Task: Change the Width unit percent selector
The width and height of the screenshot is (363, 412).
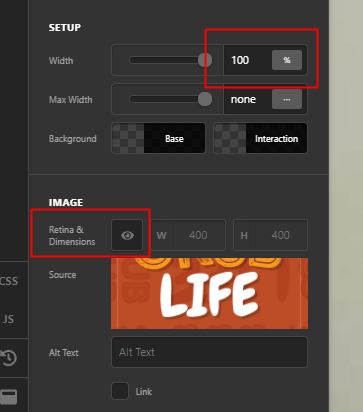Action: coord(287,60)
